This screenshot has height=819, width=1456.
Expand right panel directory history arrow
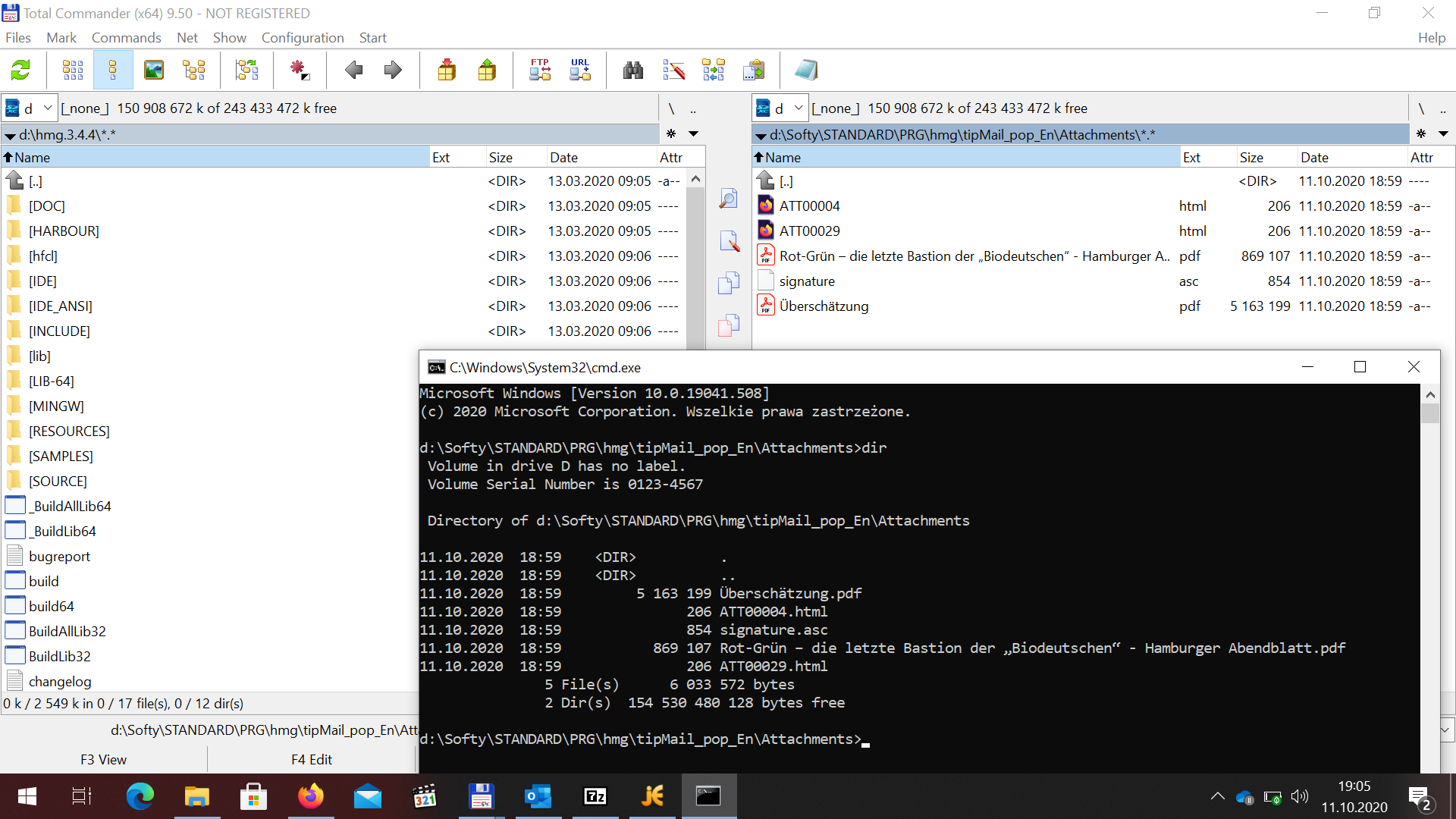coord(1443,134)
